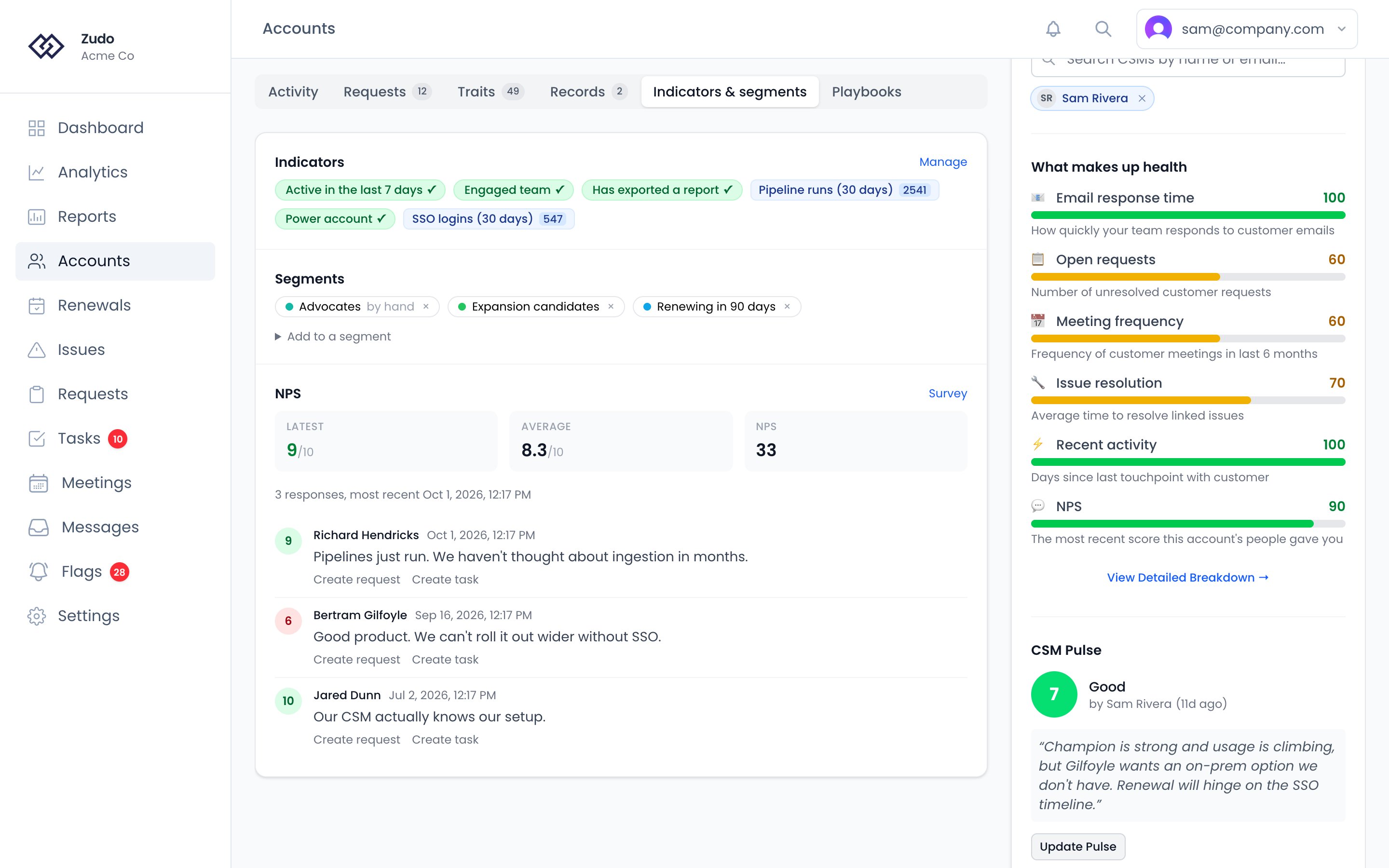Click the NPS Survey link
This screenshot has height=868, width=1389.
pyautogui.click(x=947, y=393)
